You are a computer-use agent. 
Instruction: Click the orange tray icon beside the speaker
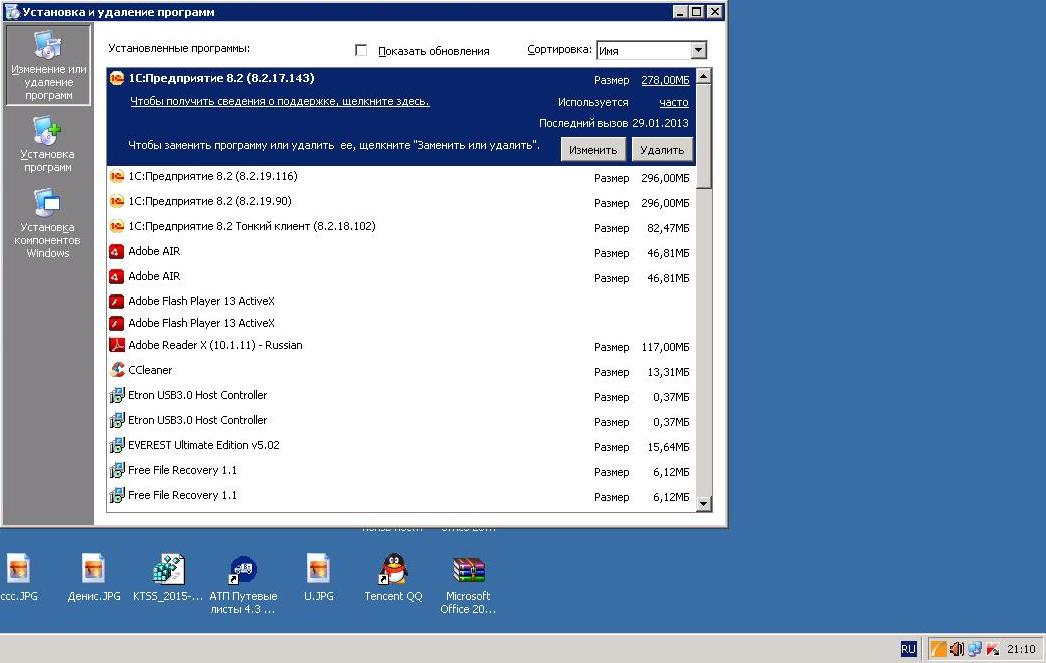pyautogui.click(x=939, y=649)
